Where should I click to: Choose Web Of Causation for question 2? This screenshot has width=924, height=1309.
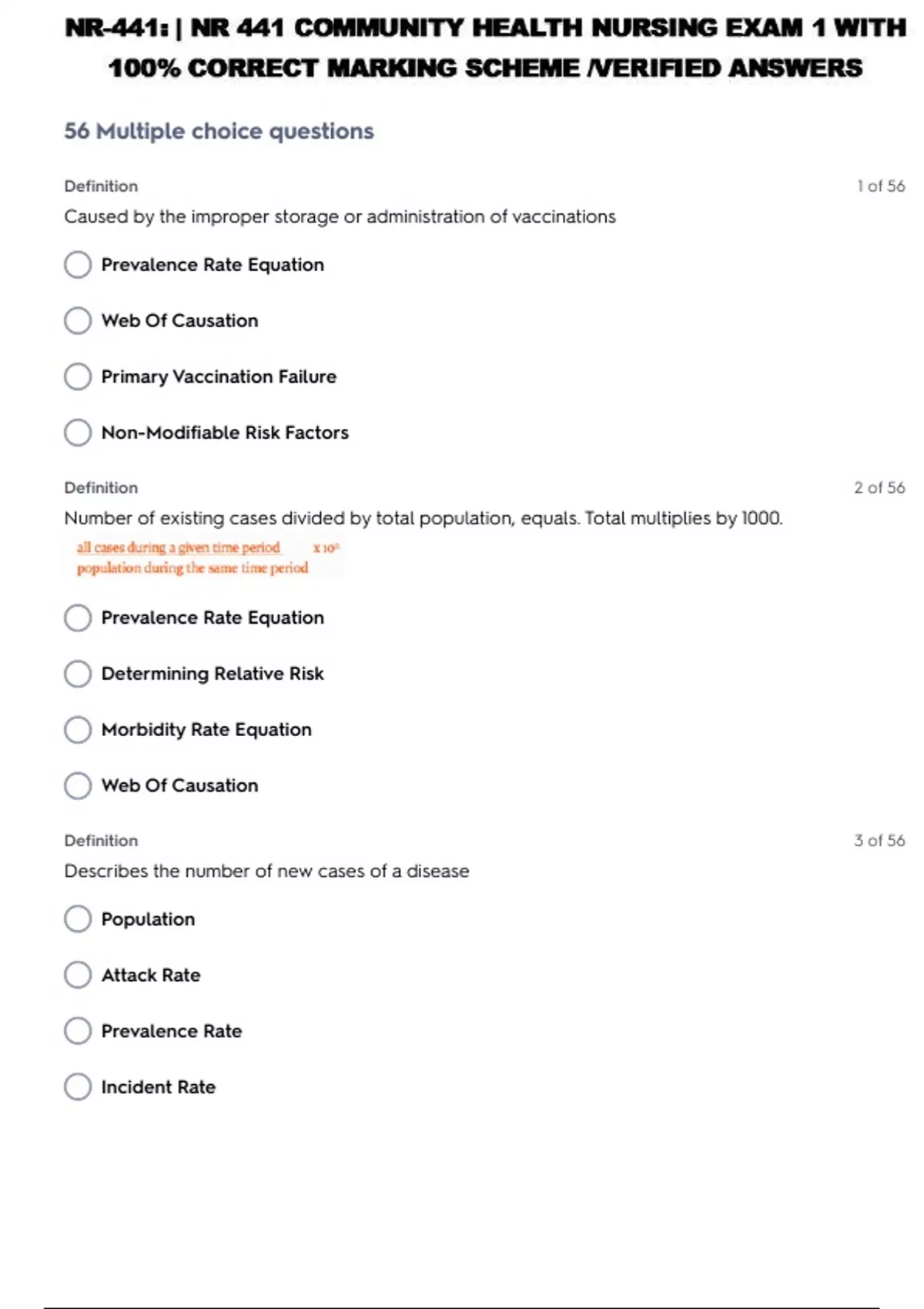pos(78,785)
